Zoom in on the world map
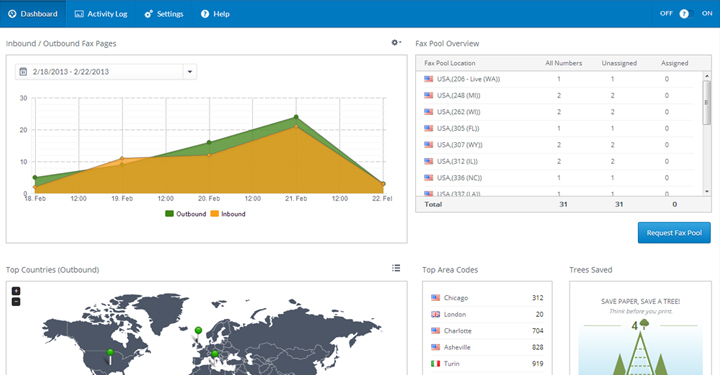Image resolution: width=720 pixels, height=375 pixels. pyautogui.click(x=16, y=291)
